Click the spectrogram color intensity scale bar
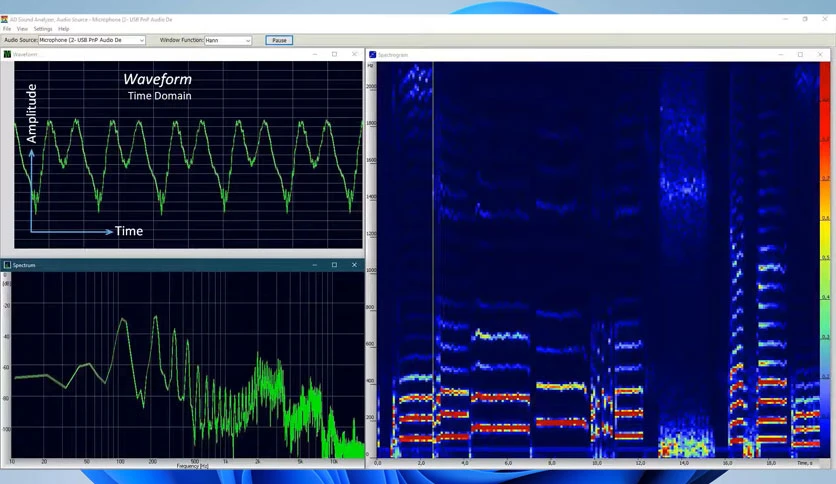Screen dimensions: 836x484 click(x=824, y=259)
